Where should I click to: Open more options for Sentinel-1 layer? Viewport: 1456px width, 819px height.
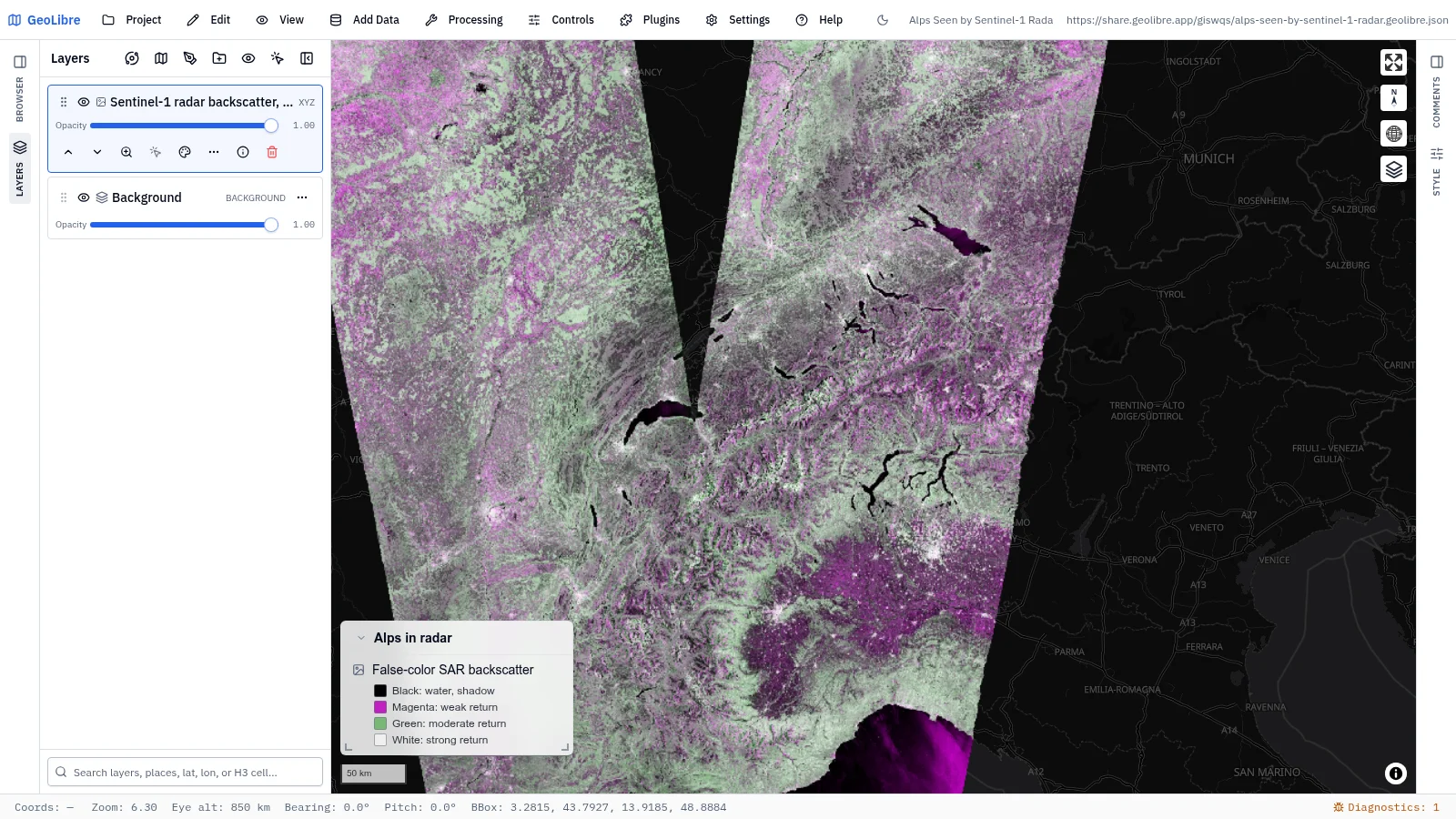(214, 152)
